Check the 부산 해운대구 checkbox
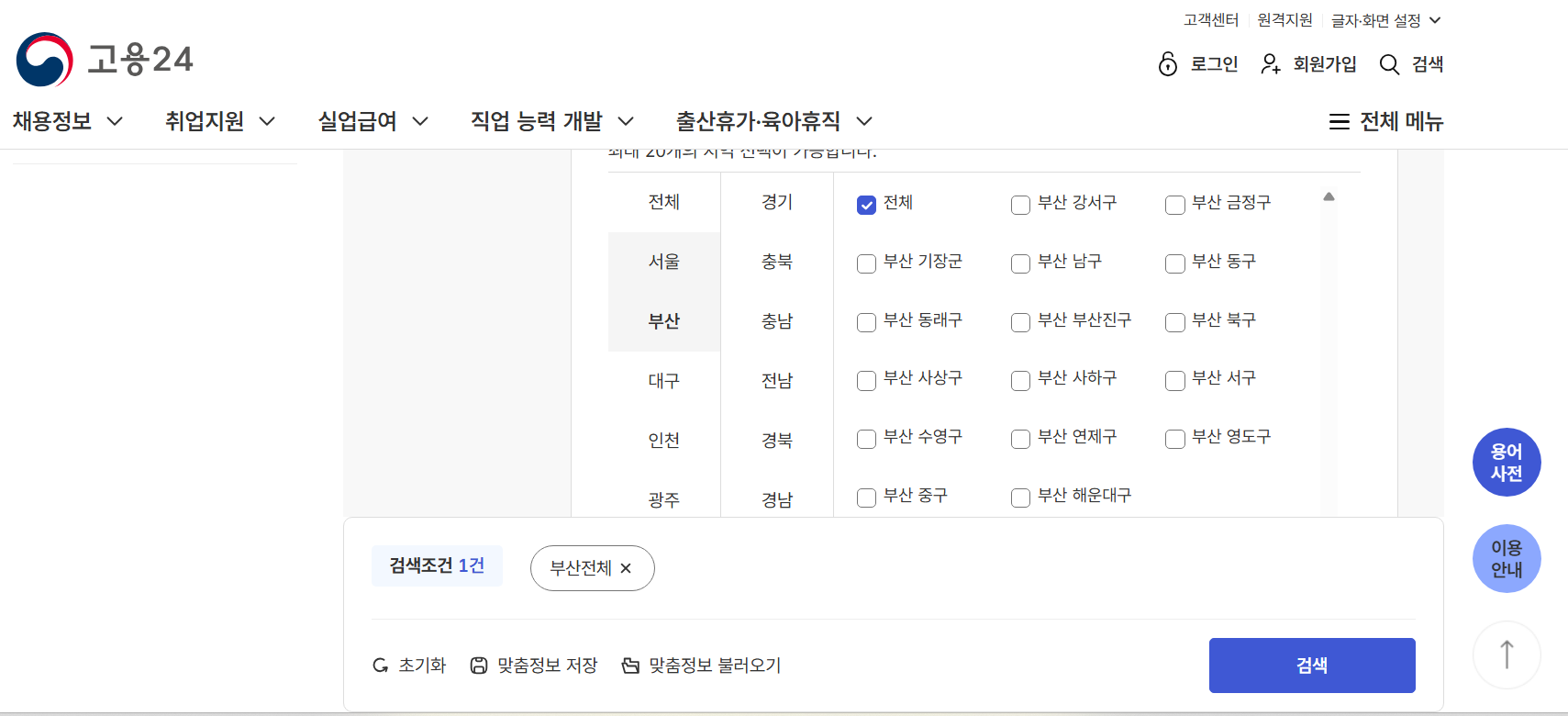 pyautogui.click(x=1020, y=498)
